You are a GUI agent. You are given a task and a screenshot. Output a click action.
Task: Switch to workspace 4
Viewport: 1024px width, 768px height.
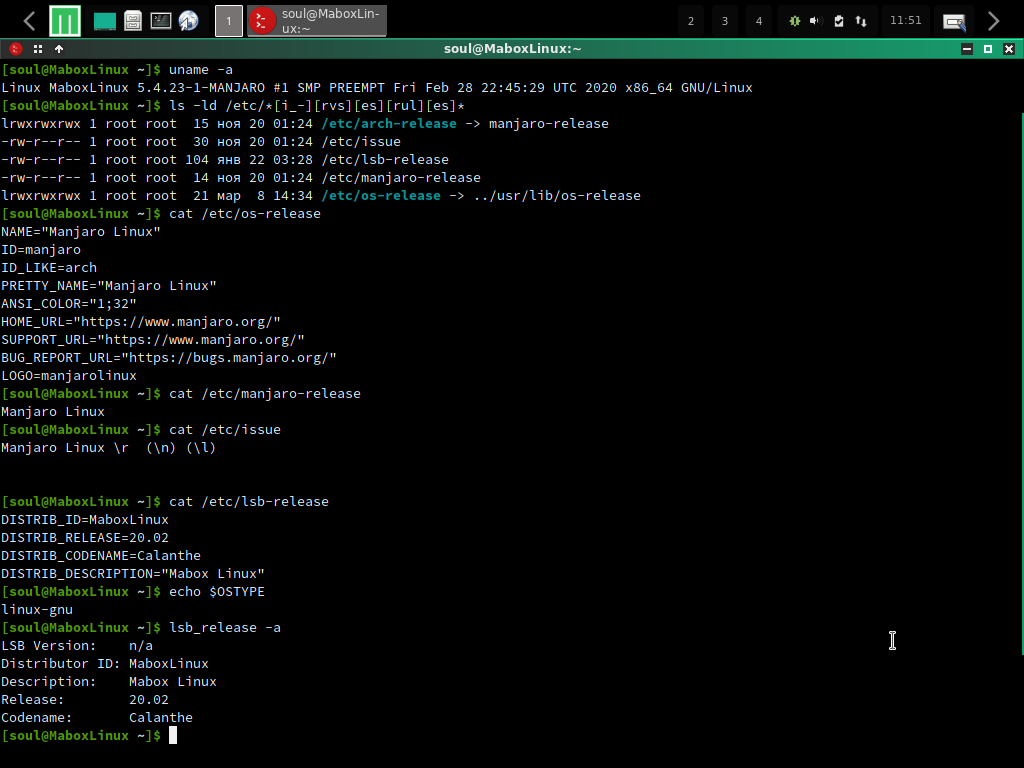pos(759,21)
